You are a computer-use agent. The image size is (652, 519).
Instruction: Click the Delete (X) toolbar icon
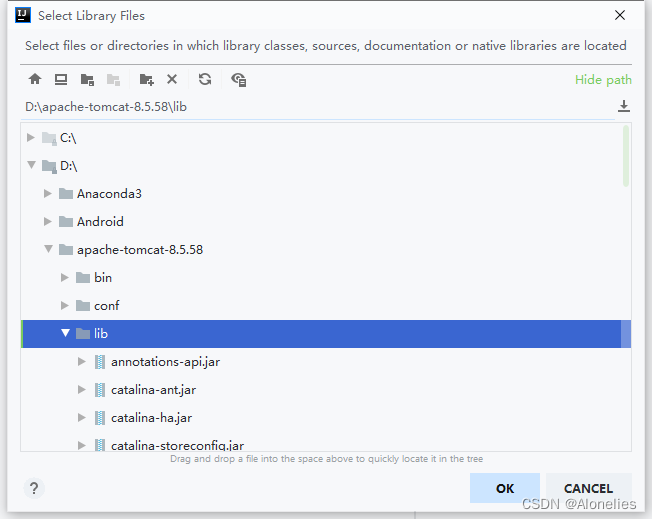coord(172,79)
